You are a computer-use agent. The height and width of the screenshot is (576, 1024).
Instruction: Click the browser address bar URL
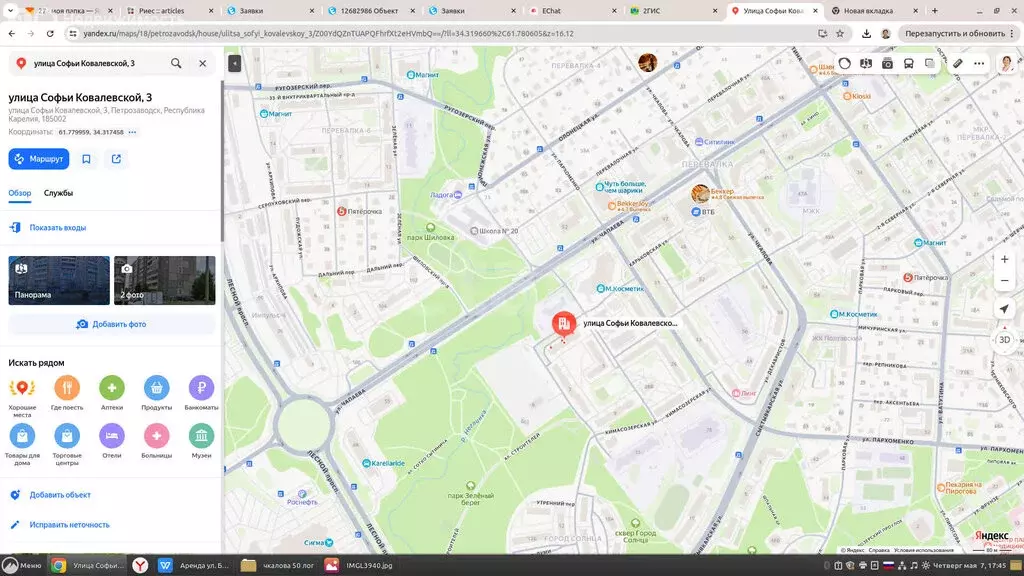coord(328,33)
